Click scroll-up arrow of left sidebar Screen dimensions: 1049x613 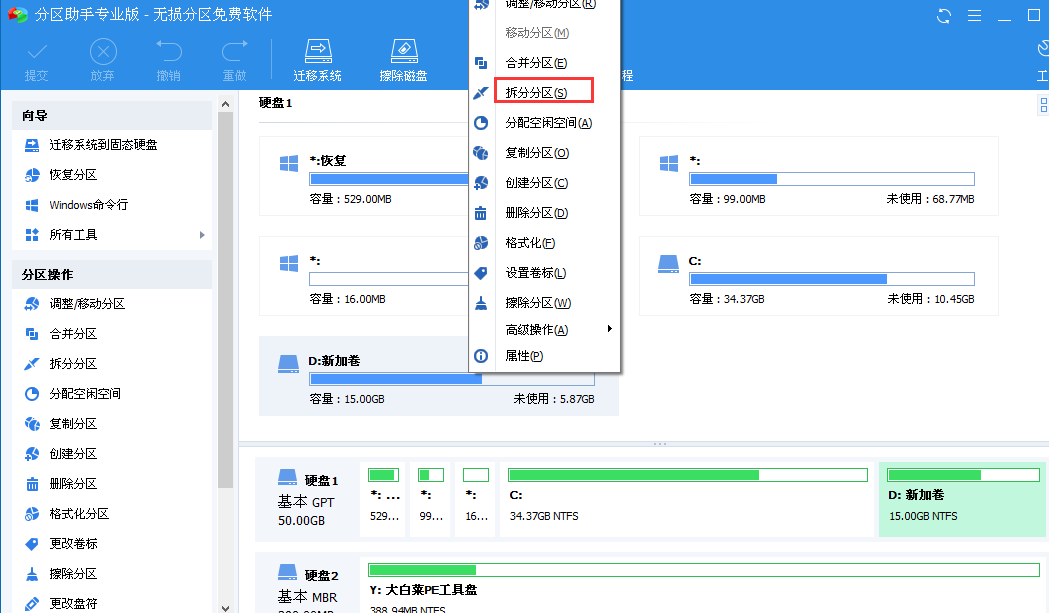click(x=225, y=104)
